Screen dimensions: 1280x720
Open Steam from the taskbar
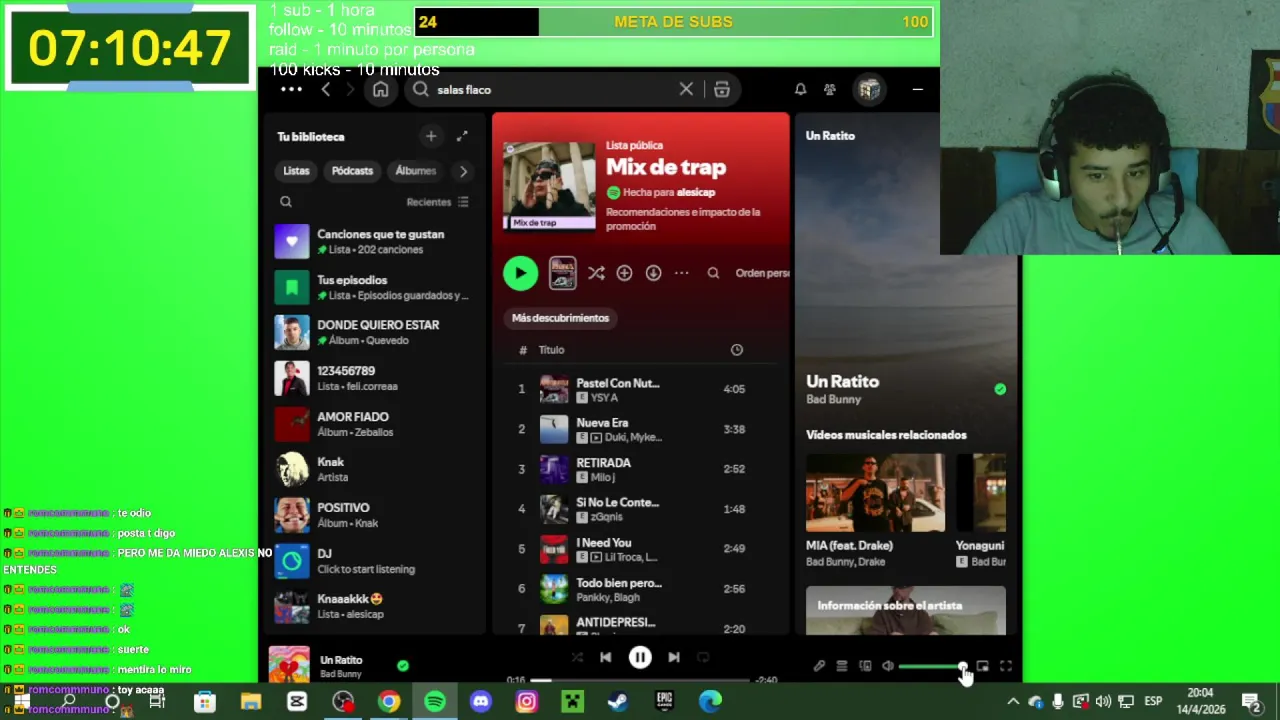click(x=618, y=702)
